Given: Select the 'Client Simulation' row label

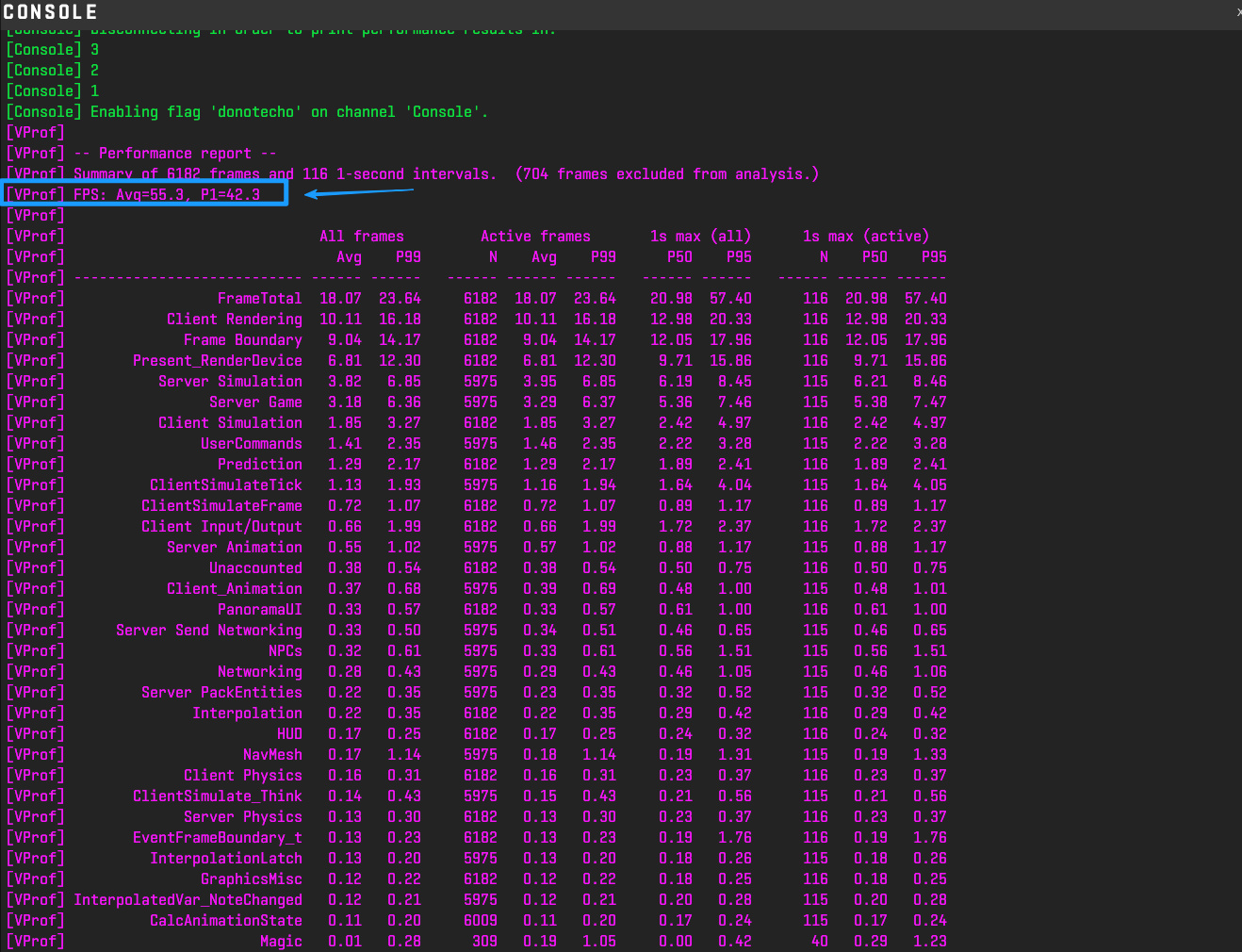Looking at the screenshot, I should (x=230, y=423).
